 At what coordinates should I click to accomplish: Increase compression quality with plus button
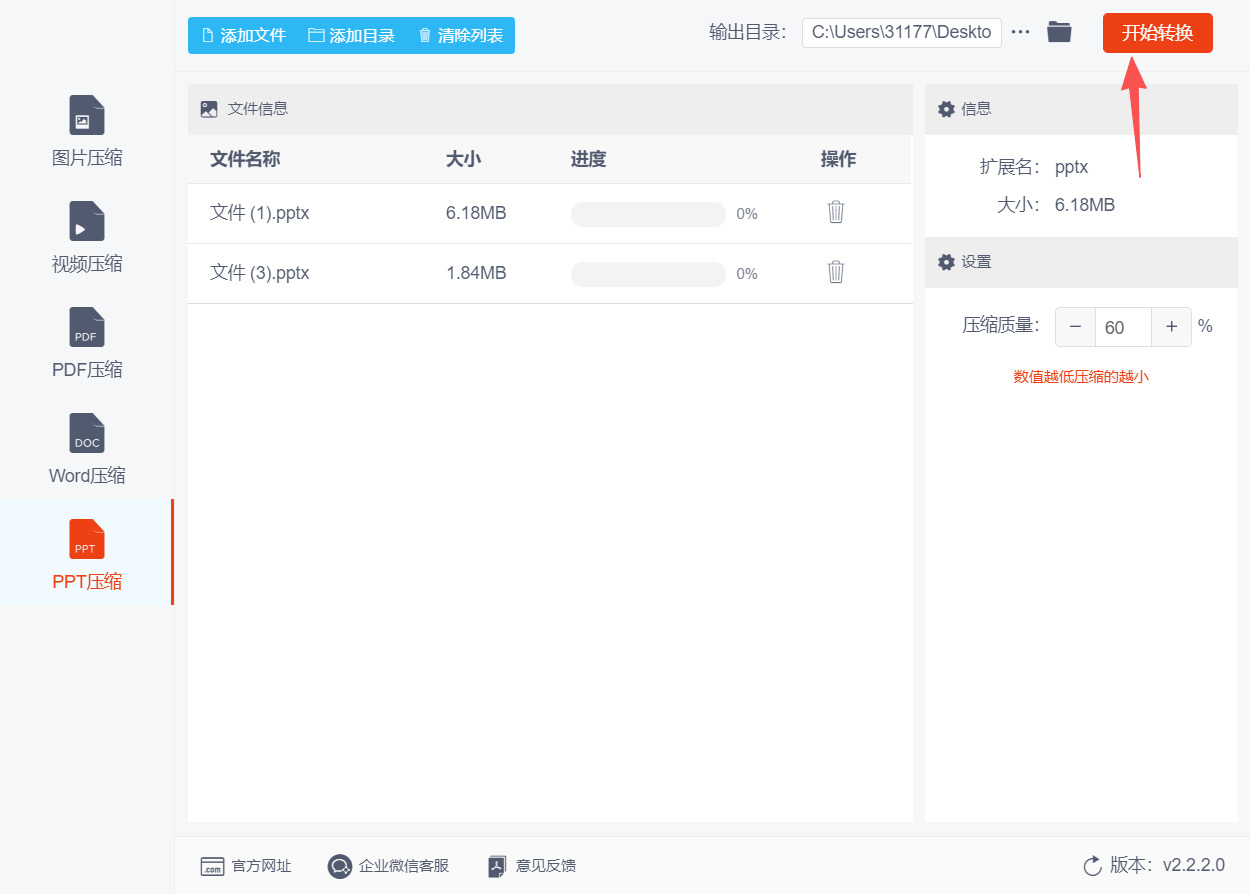click(1171, 327)
